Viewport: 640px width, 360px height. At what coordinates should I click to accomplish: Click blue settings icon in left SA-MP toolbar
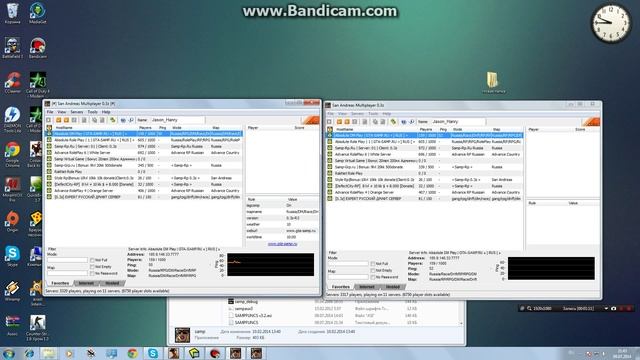click(x=123, y=120)
